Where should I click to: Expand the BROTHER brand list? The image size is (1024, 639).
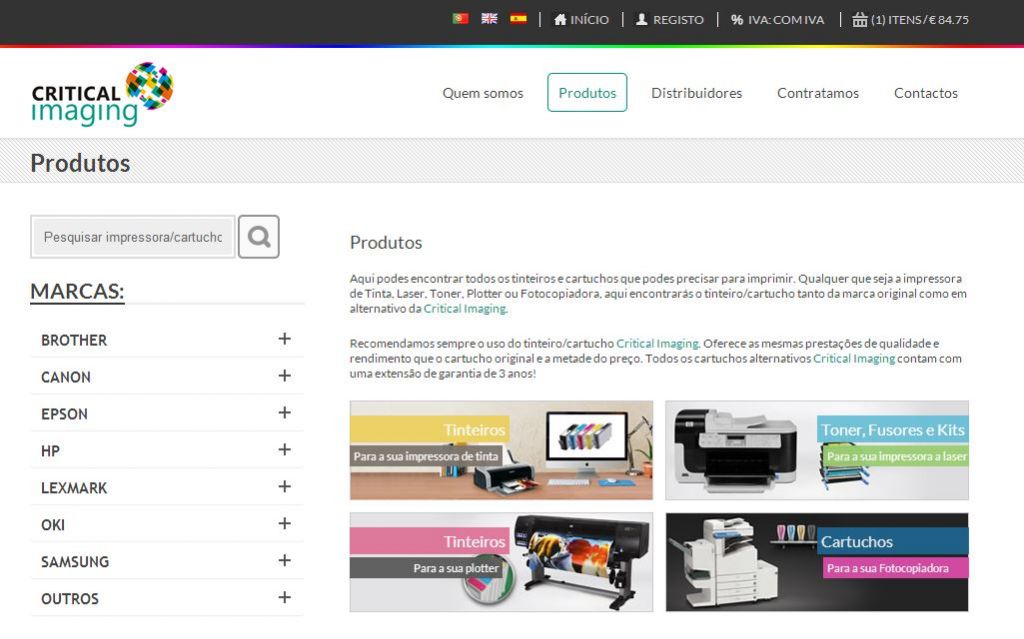(x=284, y=339)
